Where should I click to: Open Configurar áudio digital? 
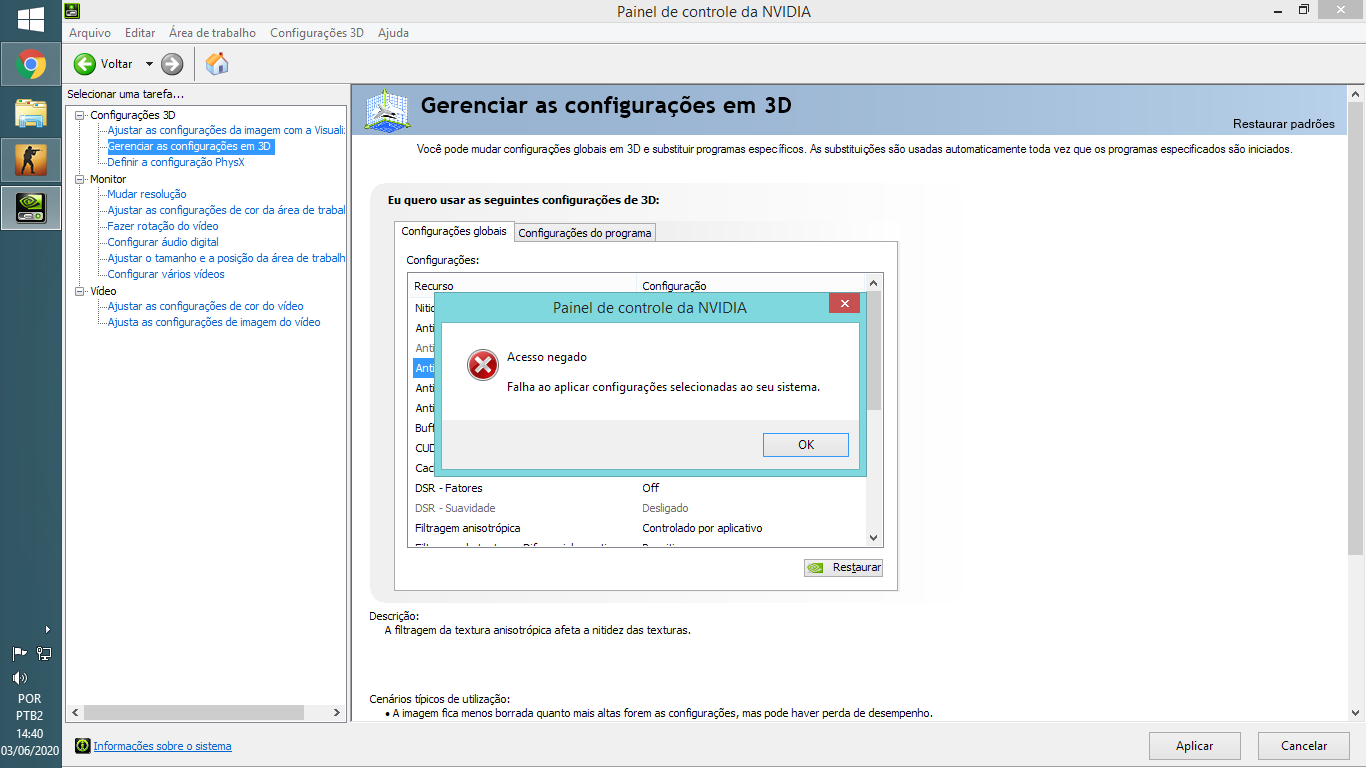coord(163,242)
